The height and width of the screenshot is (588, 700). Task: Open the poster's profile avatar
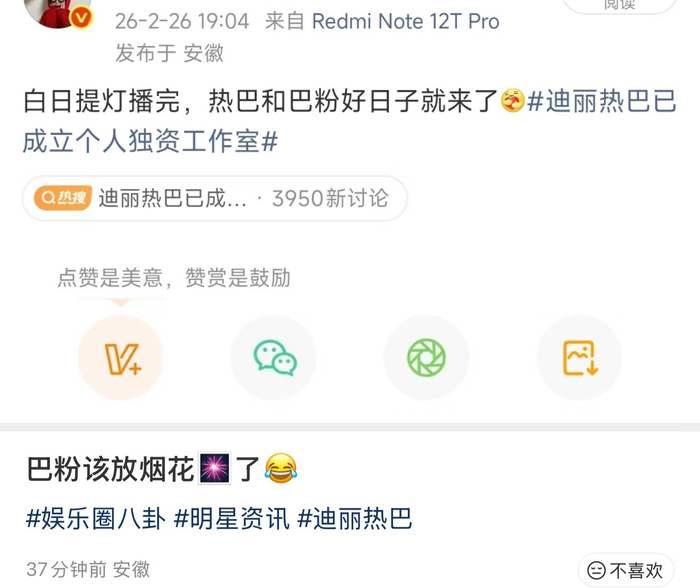56,11
